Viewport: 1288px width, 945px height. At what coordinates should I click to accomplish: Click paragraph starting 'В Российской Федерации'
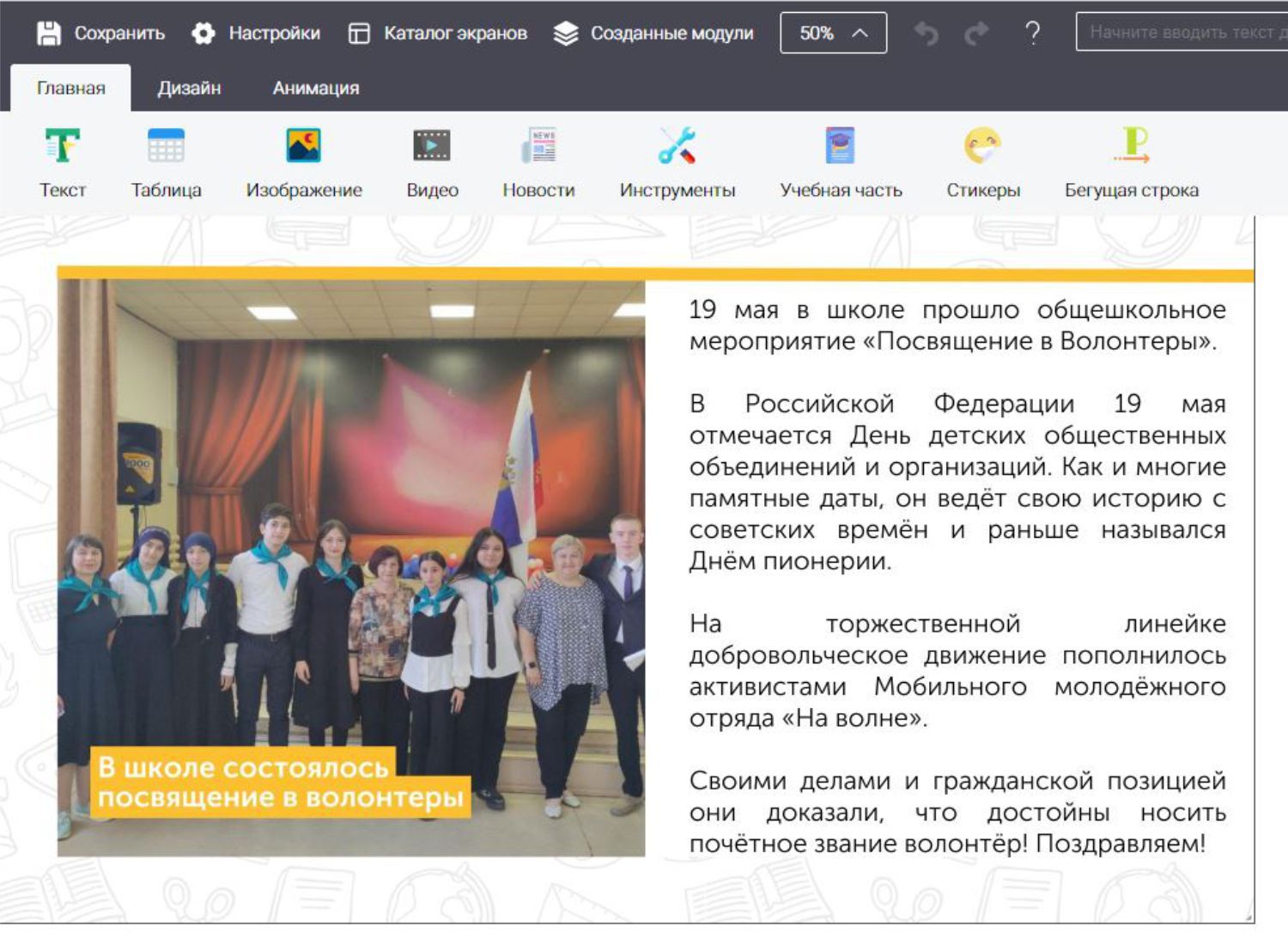click(x=957, y=482)
